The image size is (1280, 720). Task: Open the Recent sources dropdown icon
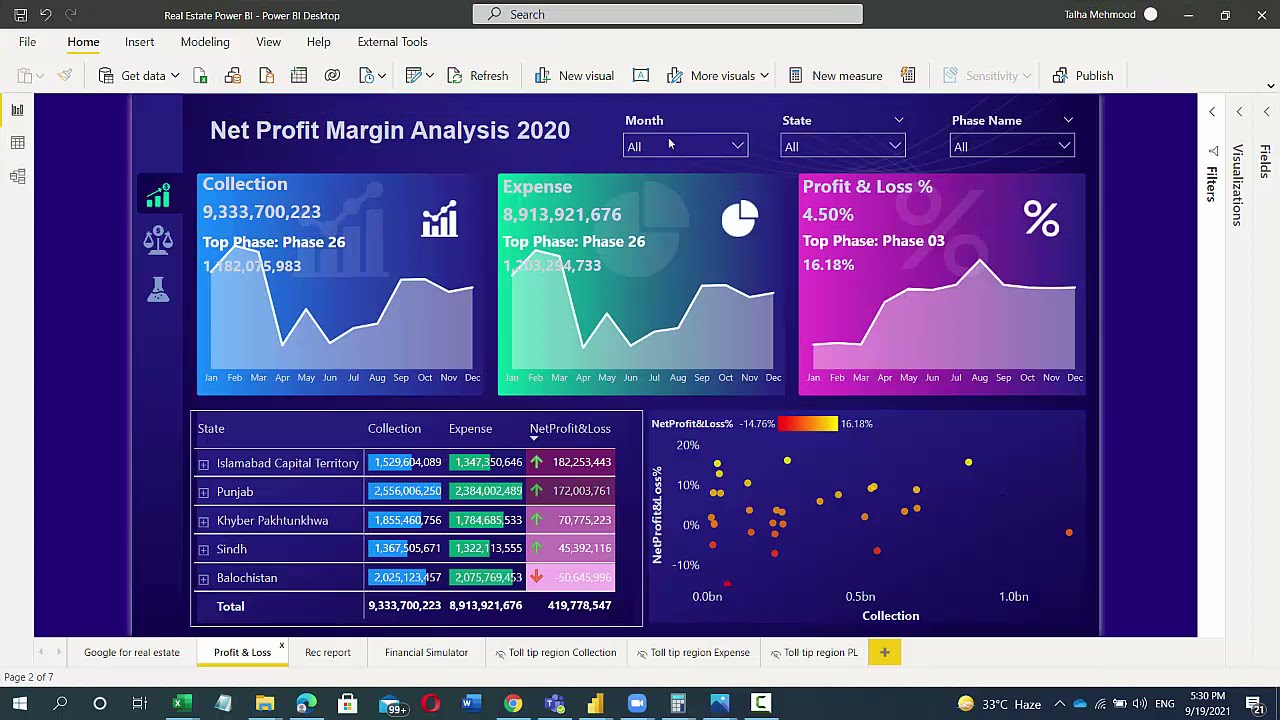click(x=372, y=76)
